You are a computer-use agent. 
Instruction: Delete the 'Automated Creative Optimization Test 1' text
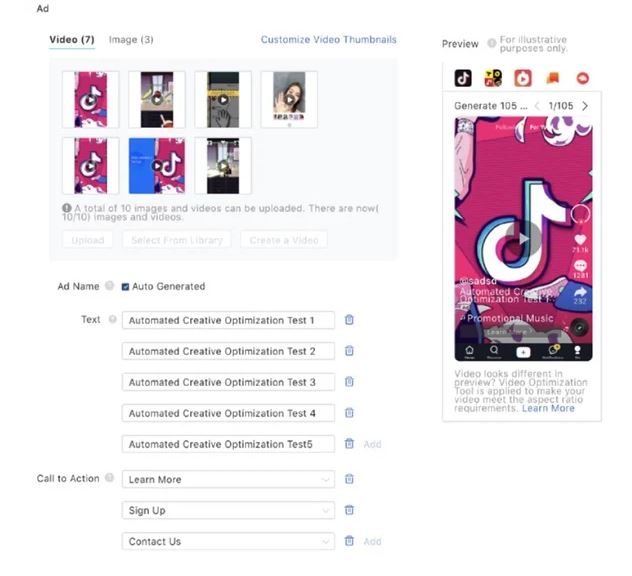pyautogui.click(x=349, y=320)
